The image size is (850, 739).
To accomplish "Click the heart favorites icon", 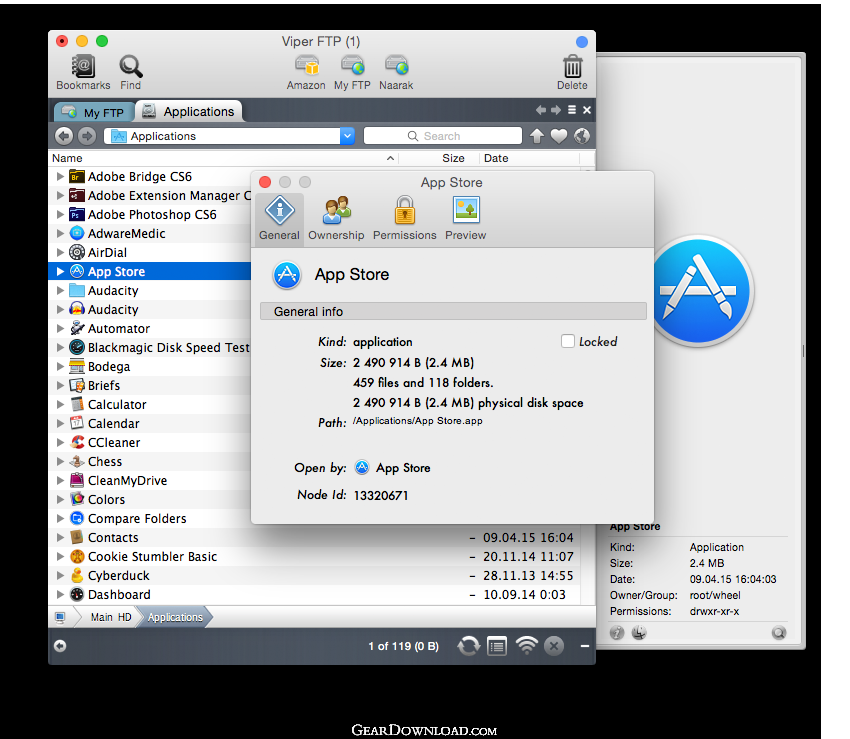I will 559,136.
